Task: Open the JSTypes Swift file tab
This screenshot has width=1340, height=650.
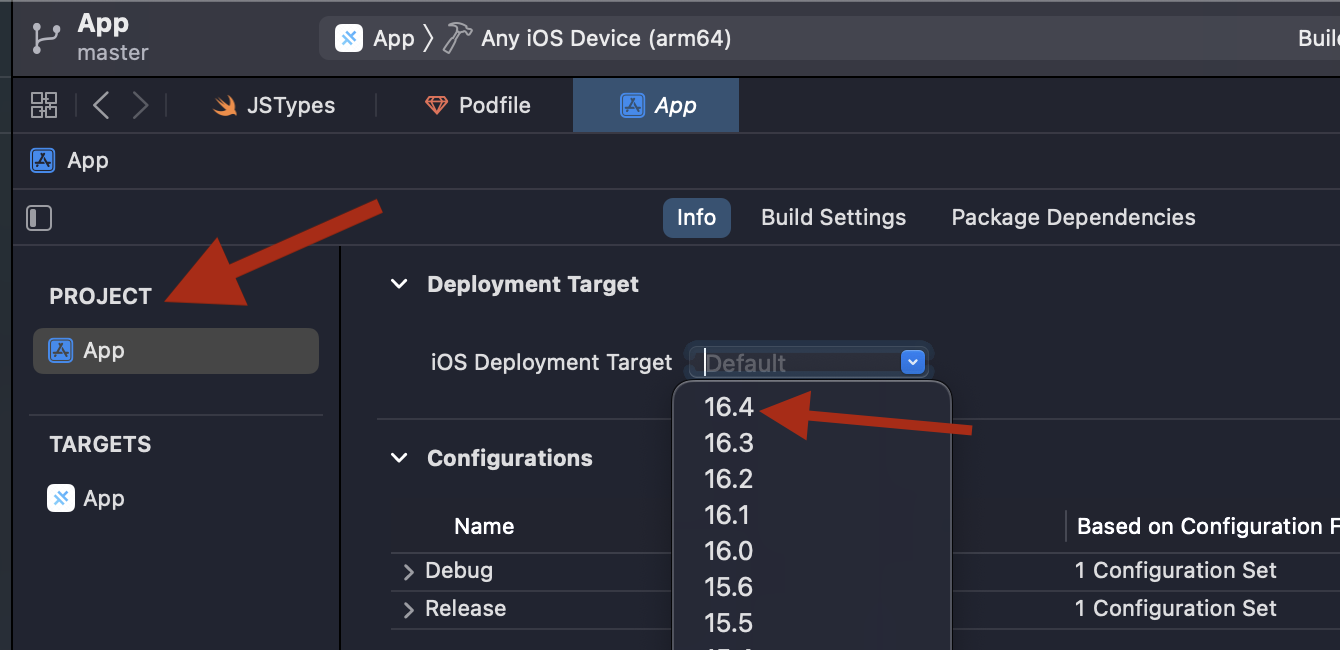Action: tap(275, 105)
